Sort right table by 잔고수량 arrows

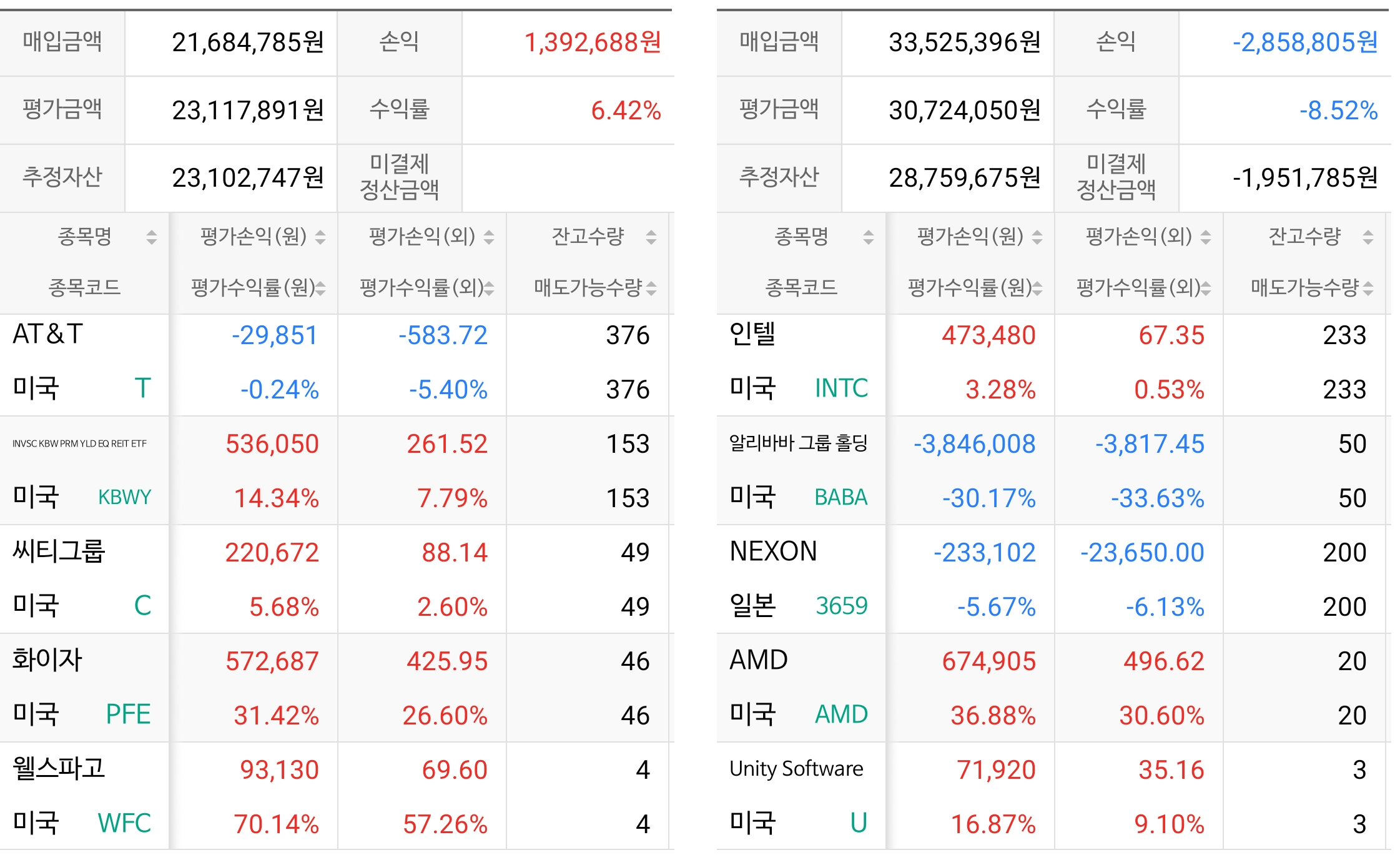coord(1368,237)
